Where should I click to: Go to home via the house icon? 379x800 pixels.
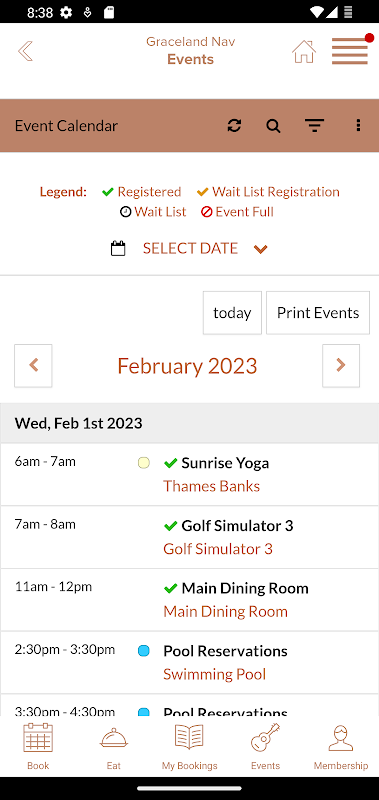tap(304, 52)
